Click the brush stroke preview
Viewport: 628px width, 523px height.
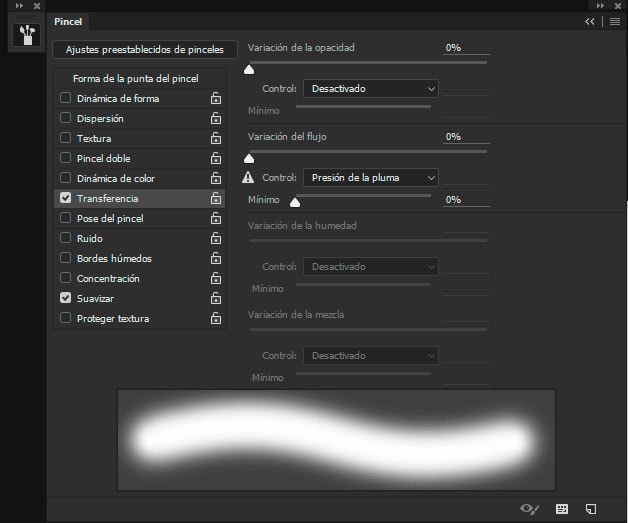(x=336, y=440)
